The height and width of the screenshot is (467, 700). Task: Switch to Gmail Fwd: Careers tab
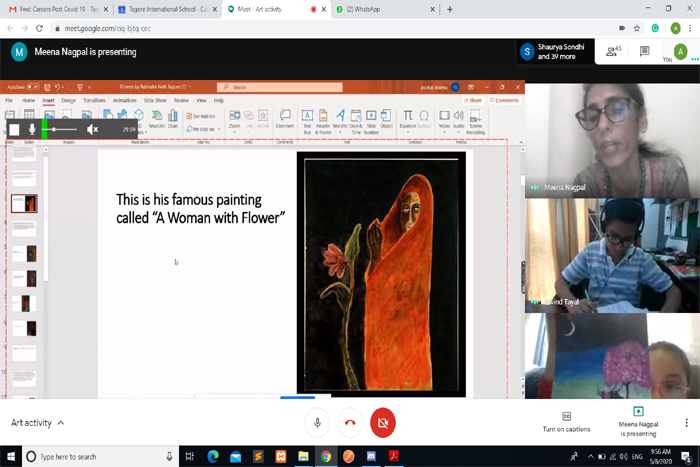click(x=58, y=9)
